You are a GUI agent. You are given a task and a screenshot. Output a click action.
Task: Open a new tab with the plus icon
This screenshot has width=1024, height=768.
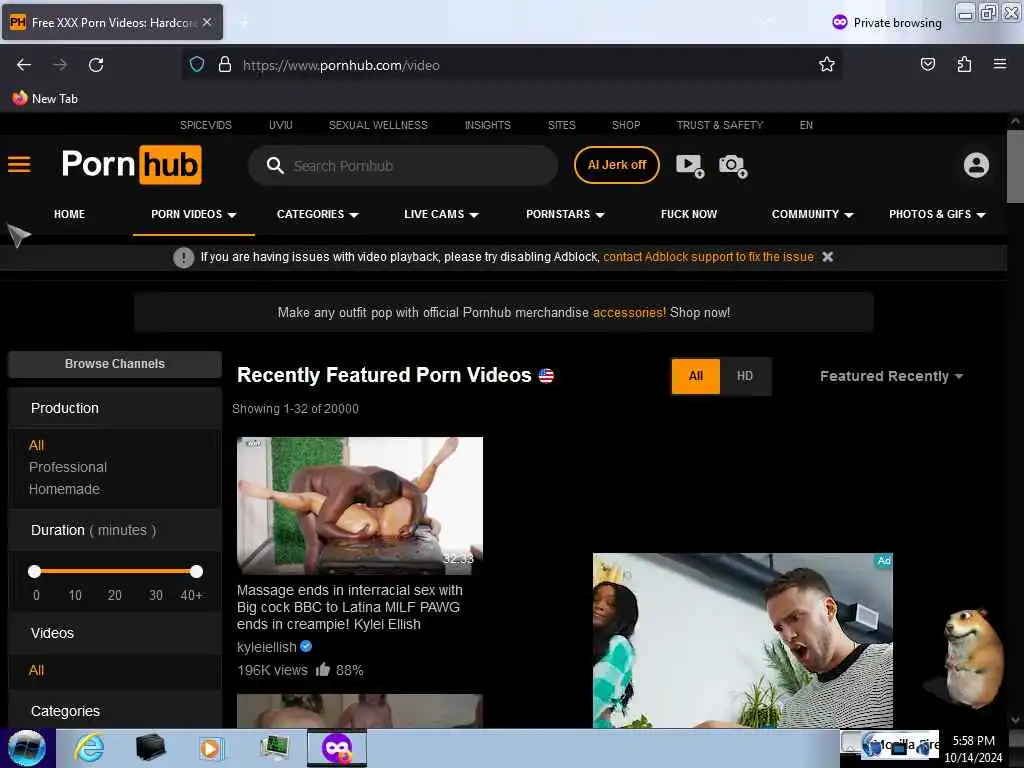[244, 23]
